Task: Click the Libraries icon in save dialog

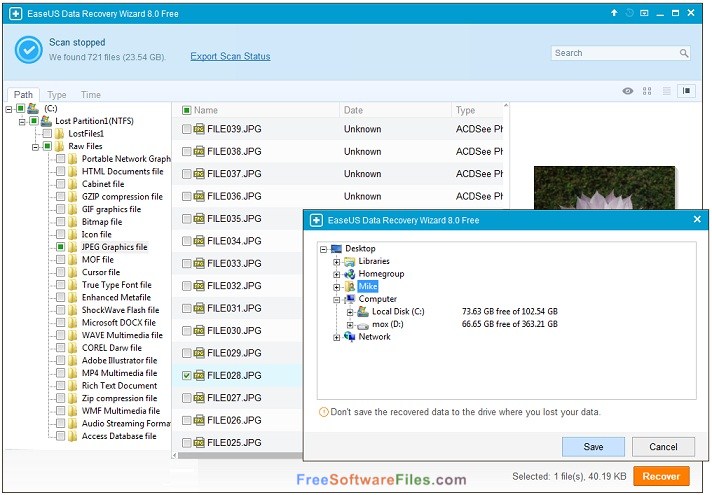Action: [349, 261]
